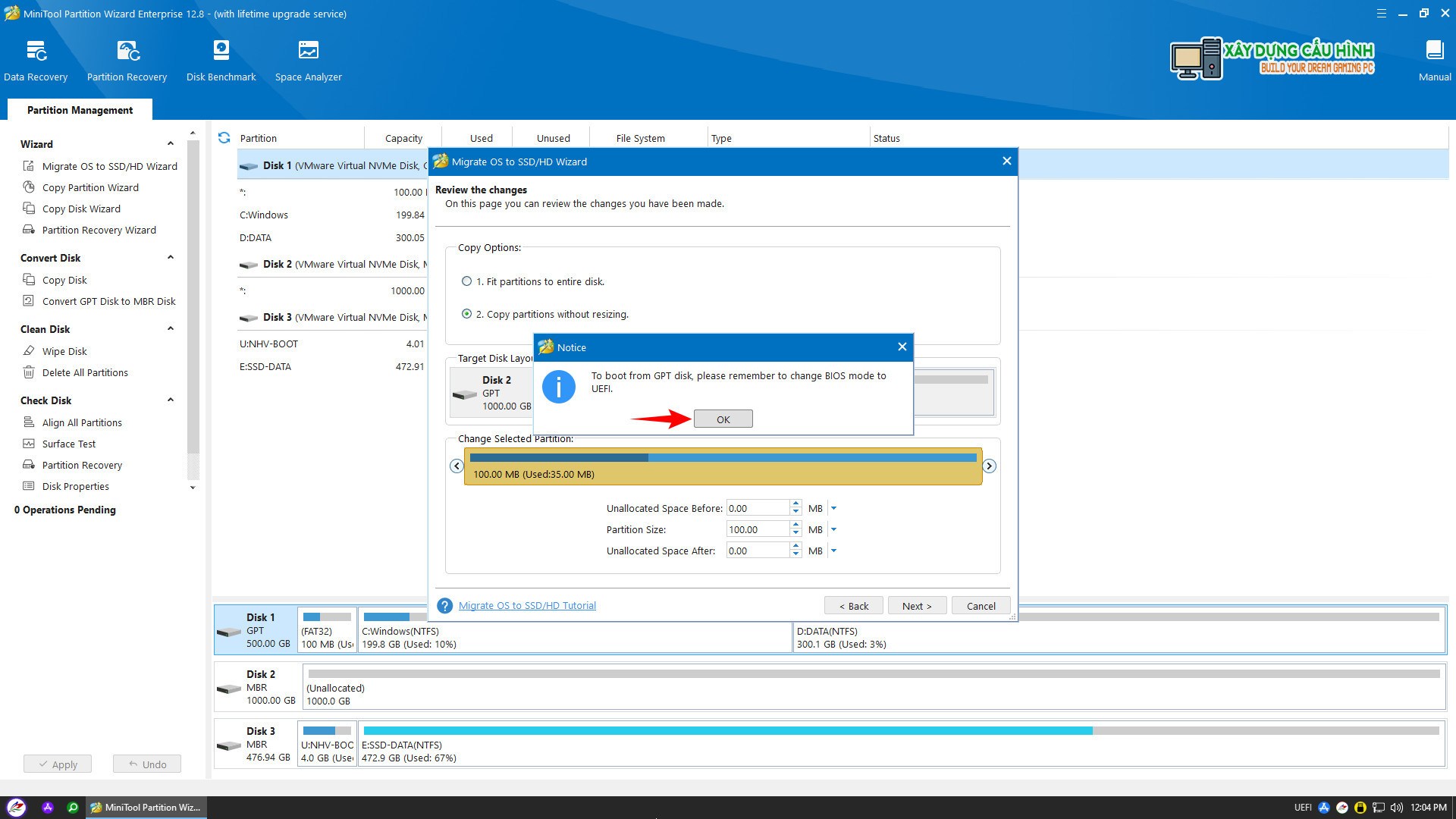Collapse the Clean Disk section

(x=171, y=329)
